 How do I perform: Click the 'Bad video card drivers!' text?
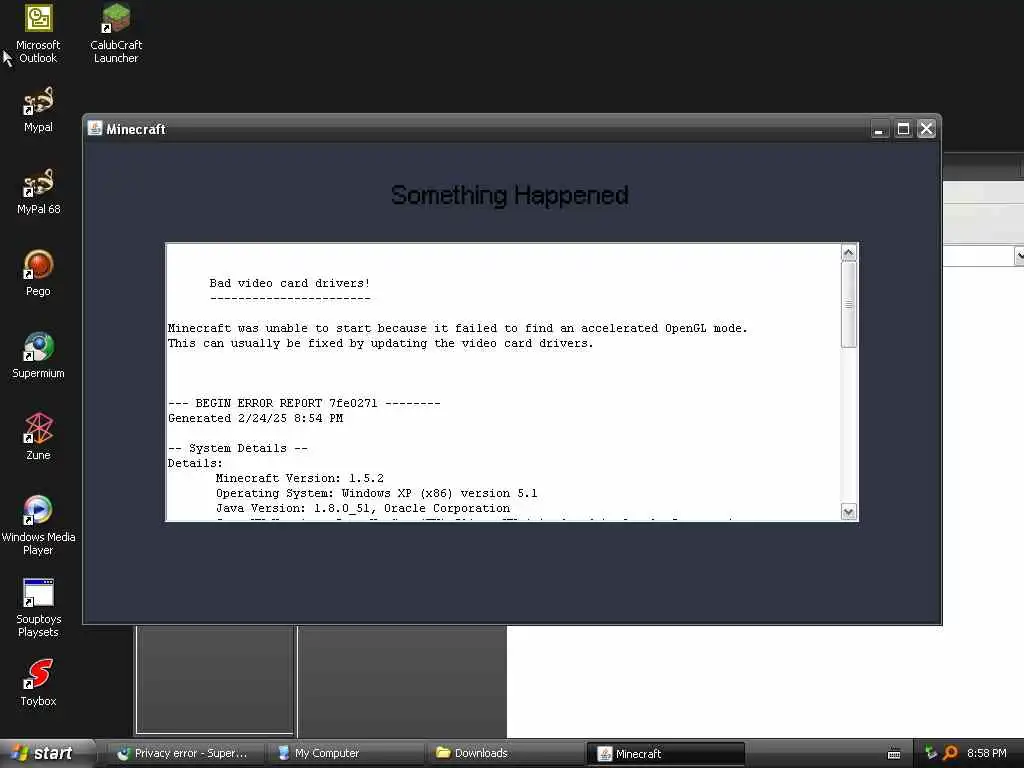point(290,283)
